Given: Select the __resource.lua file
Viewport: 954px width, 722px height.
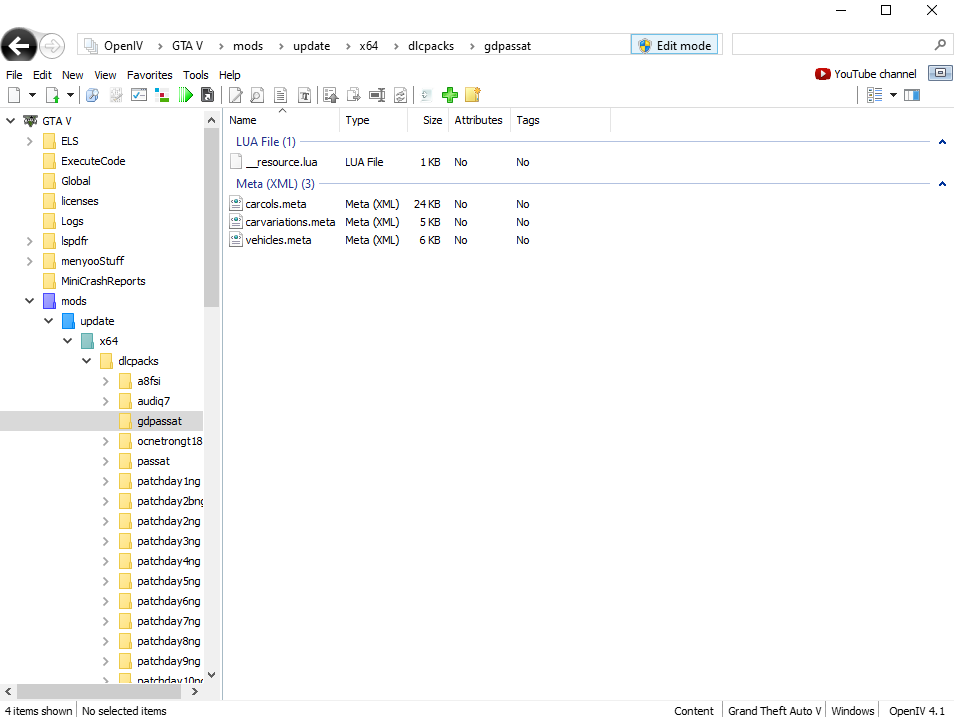Looking at the screenshot, I should point(281,162).
